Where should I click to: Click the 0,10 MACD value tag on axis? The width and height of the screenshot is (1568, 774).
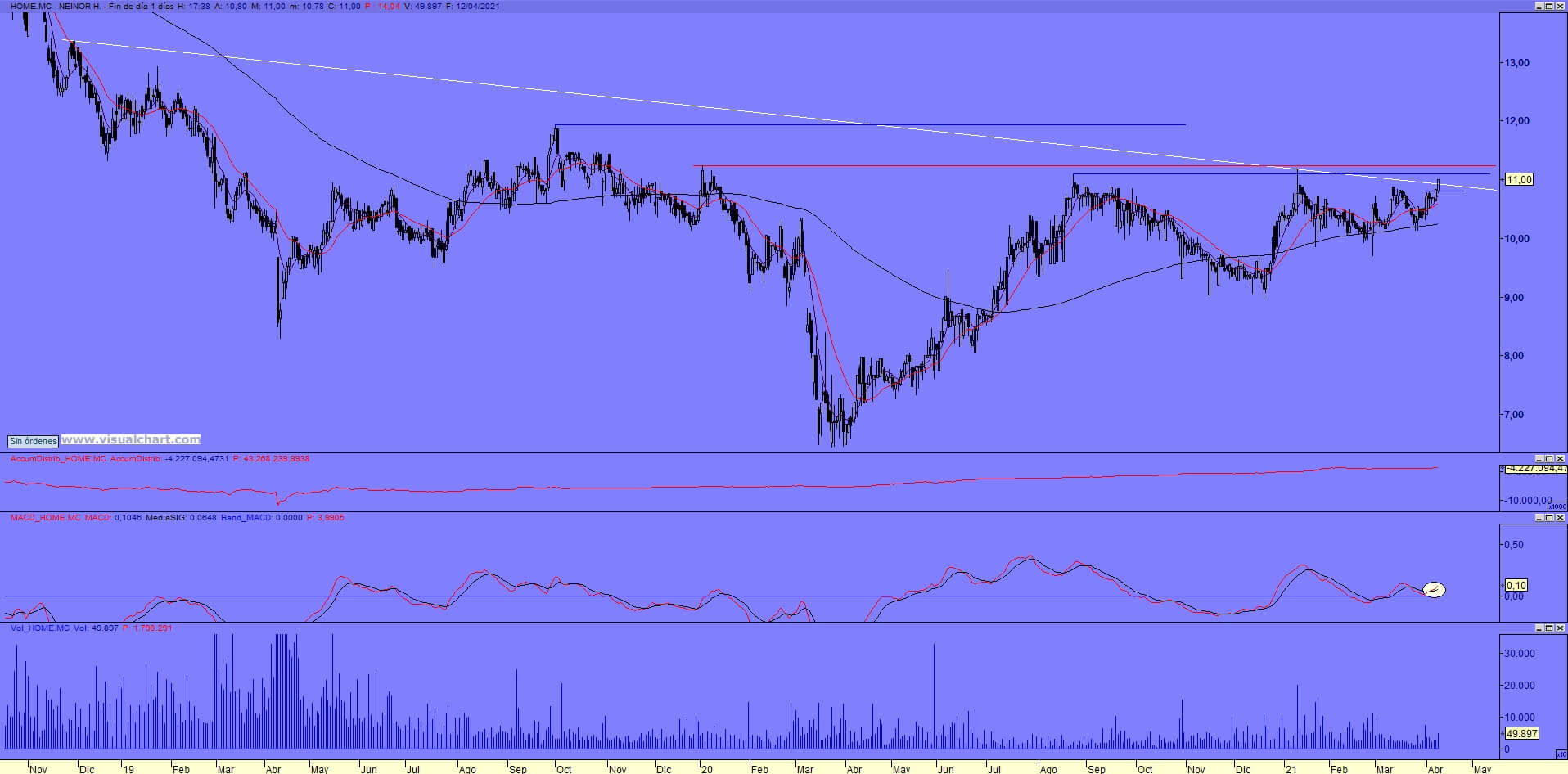tap(1516, 586)
